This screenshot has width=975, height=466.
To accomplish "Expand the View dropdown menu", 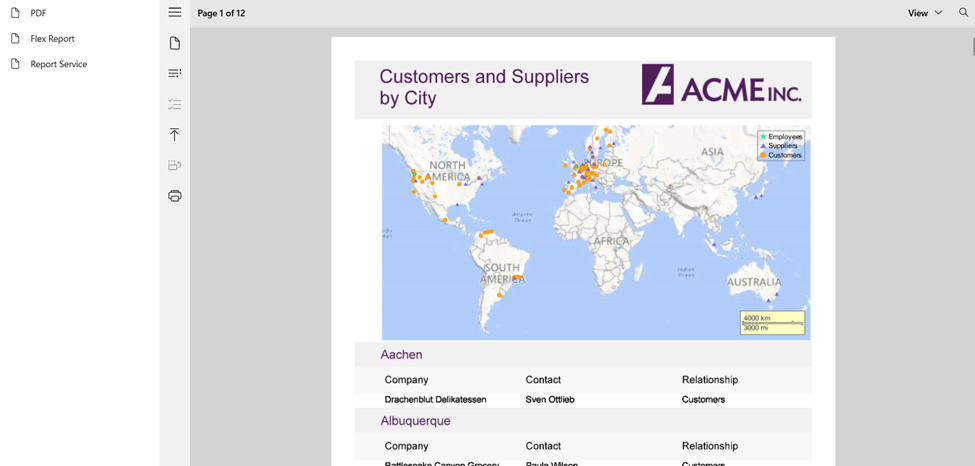I will pos(925,13).
